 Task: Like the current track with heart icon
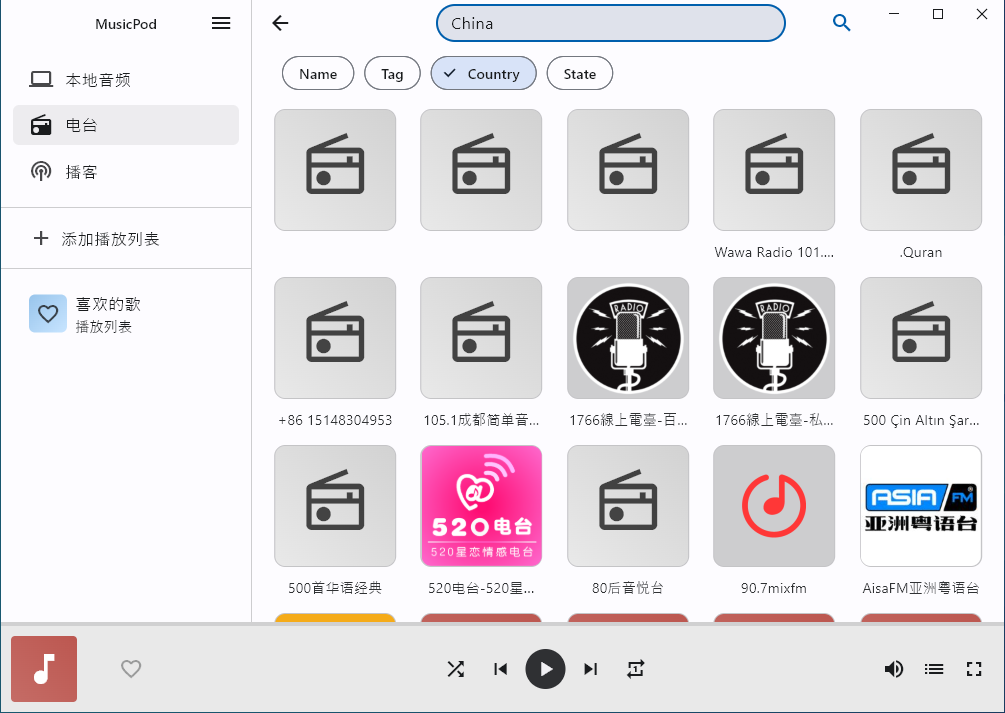pyautogui.click(x=131, y=669)
